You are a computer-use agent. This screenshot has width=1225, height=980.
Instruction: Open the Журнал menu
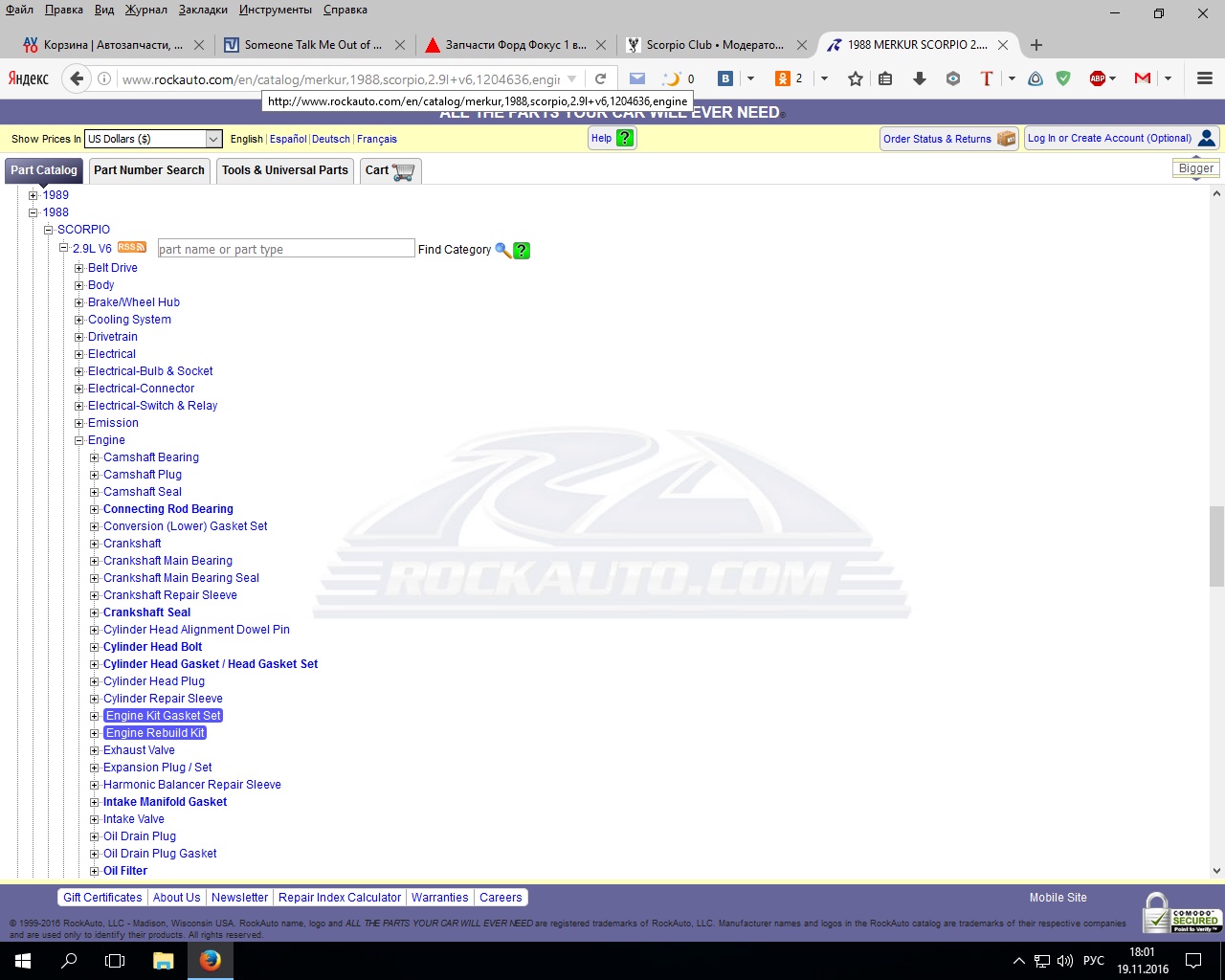tap(145, 10)
